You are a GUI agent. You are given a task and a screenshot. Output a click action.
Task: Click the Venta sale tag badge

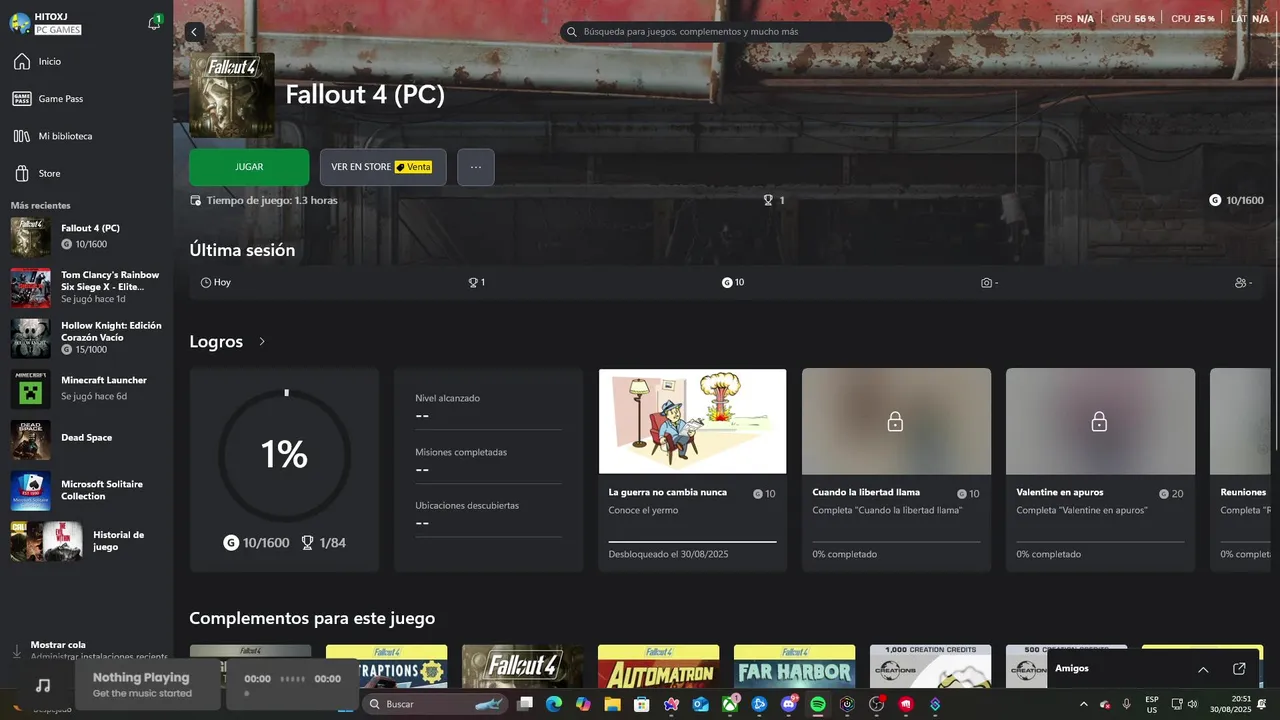(x=414, y=167)
